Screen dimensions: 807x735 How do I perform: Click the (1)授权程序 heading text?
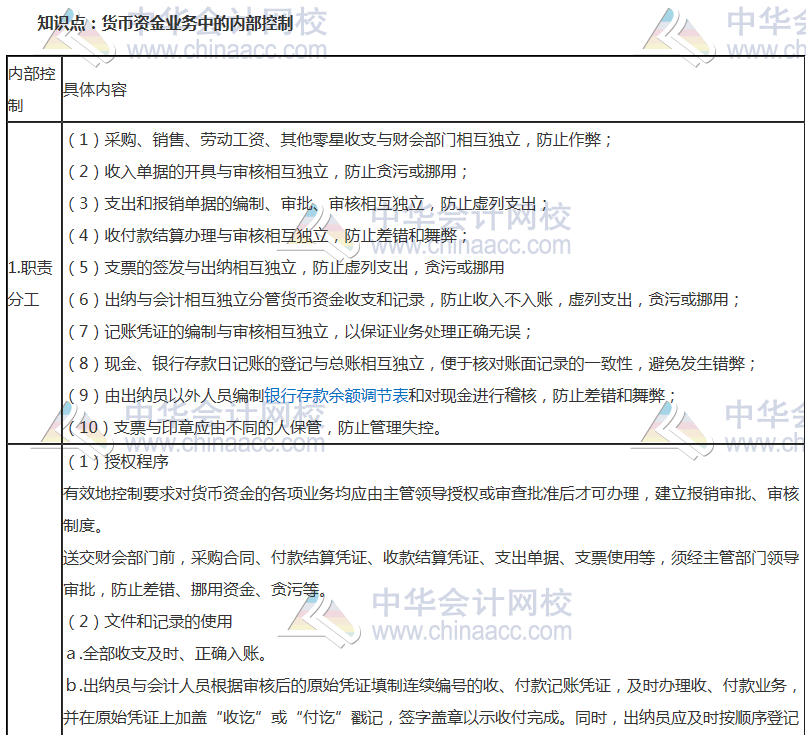[x=114, y=464]
